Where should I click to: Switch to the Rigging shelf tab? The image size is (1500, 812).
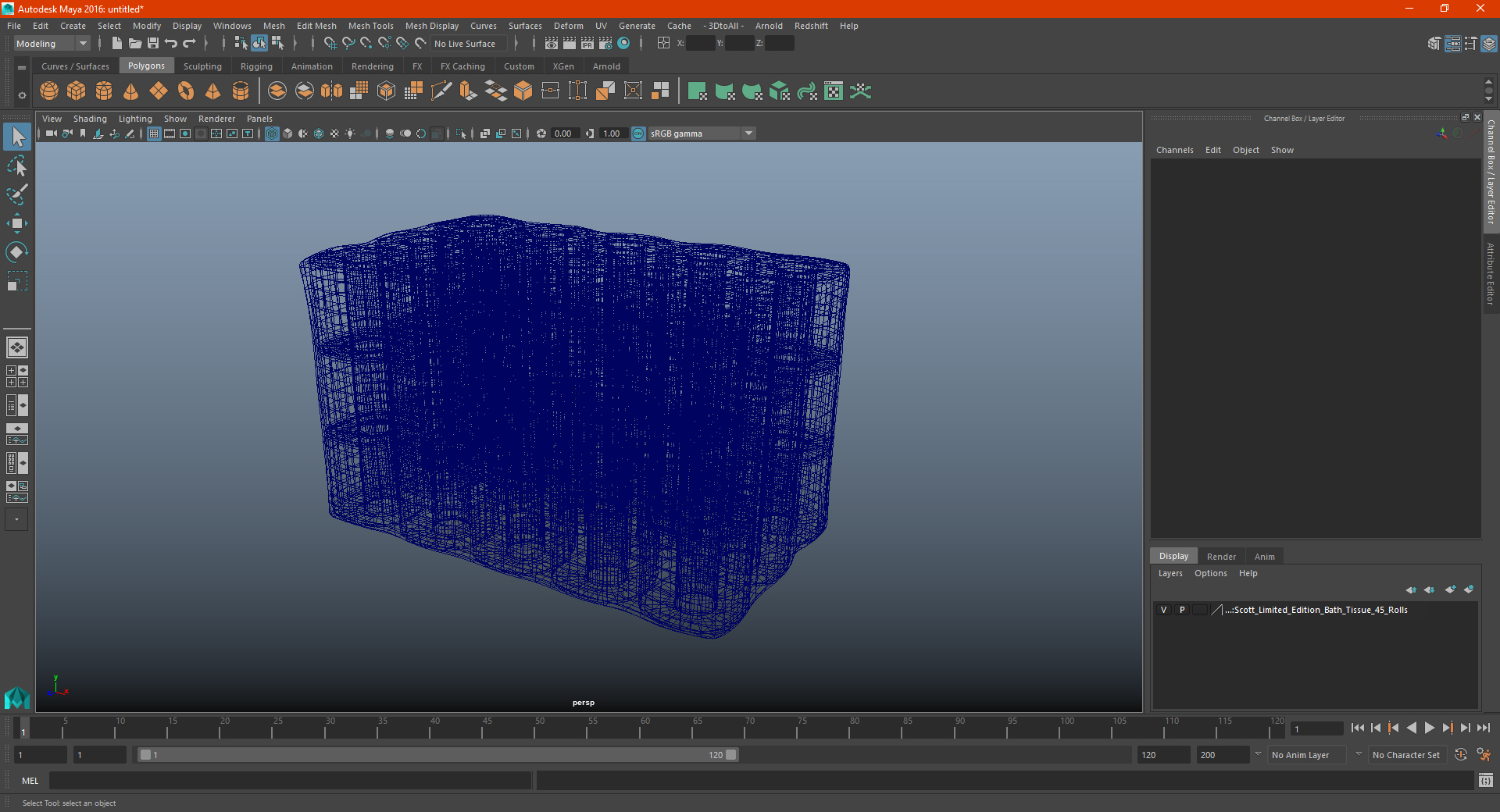pyautogui.click(x=256, y=66)
